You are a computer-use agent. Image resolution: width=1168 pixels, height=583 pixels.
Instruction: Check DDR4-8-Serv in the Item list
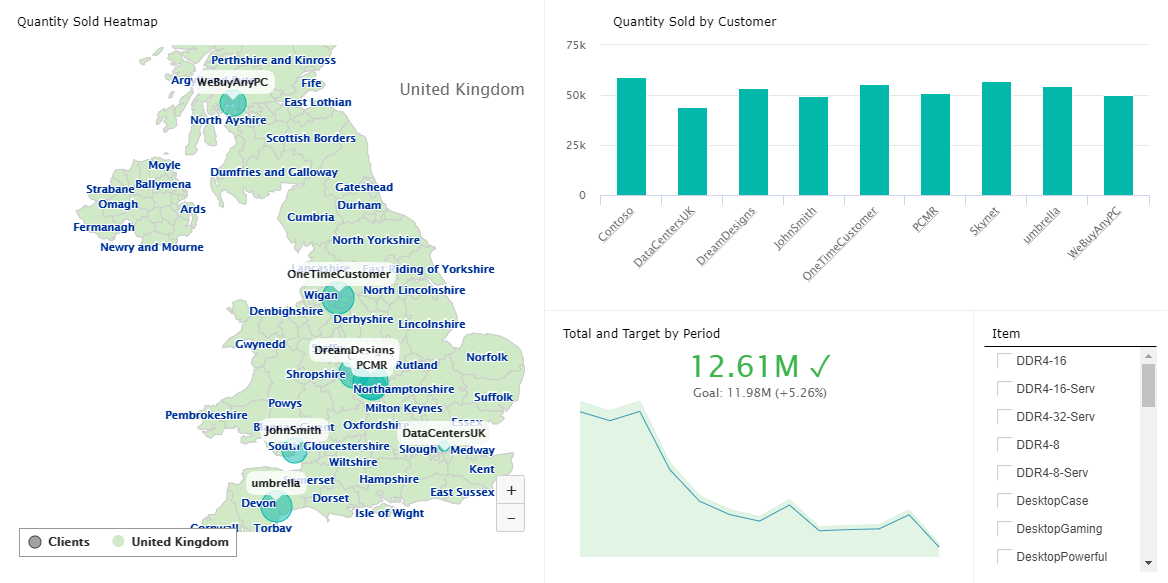point(1003,471)
